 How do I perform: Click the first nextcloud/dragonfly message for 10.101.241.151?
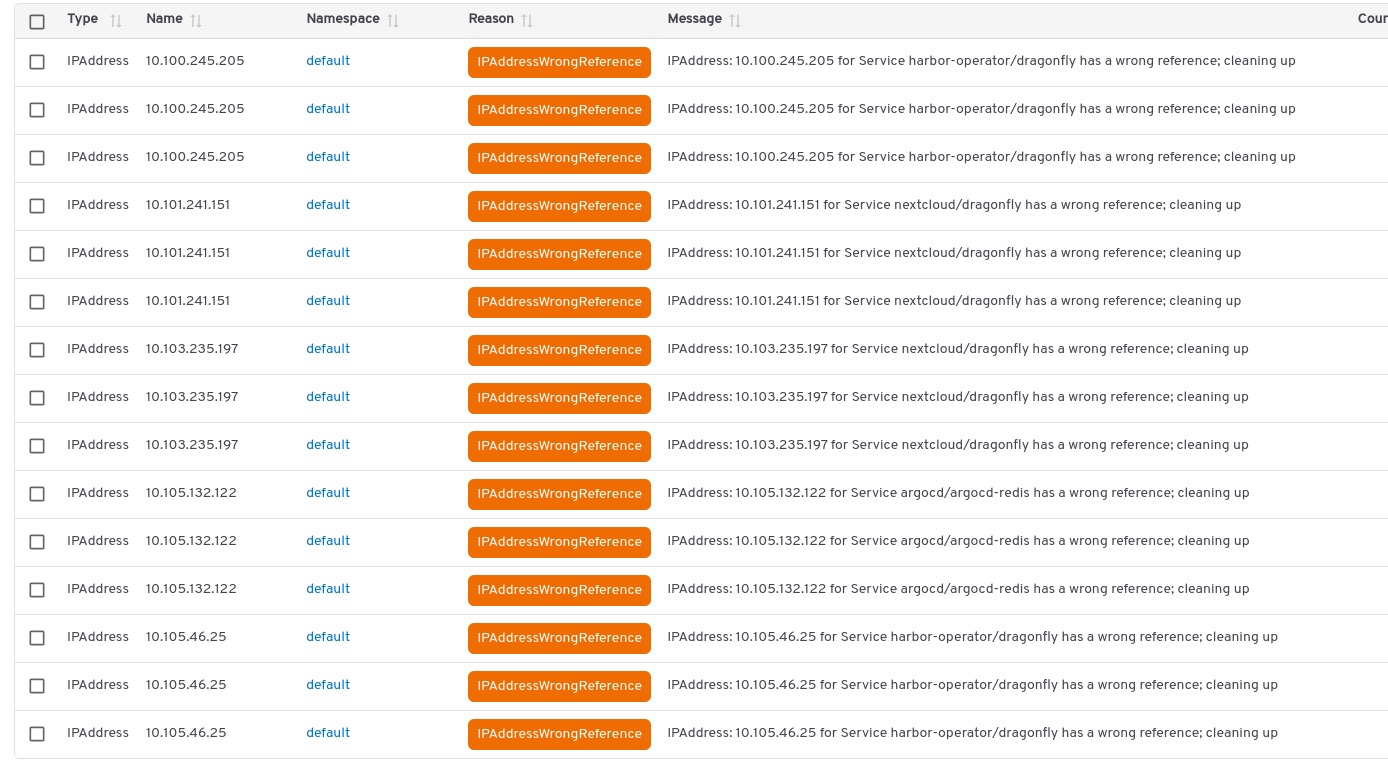pyautogui.click(x=953, y=205)
